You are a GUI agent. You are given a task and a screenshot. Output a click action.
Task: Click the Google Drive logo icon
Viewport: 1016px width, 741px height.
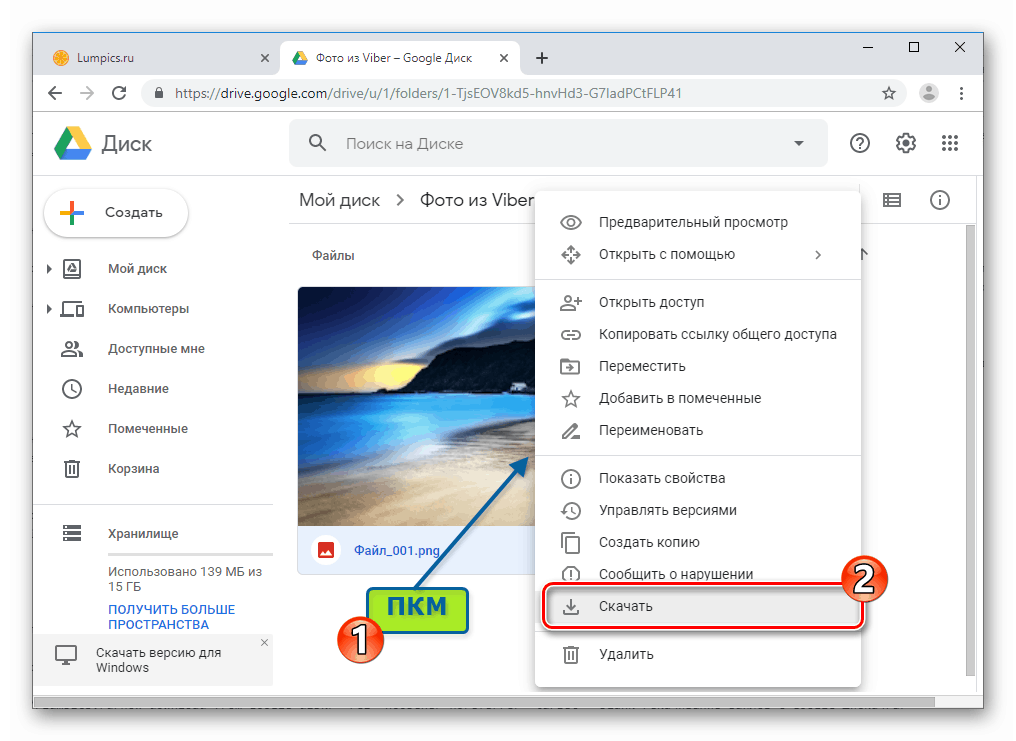72,143
